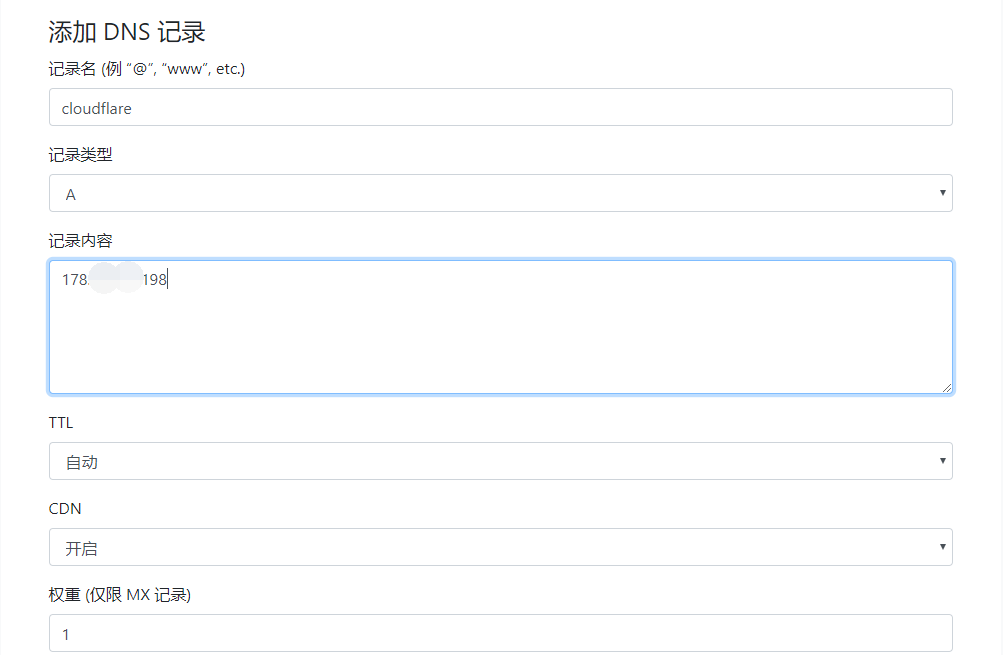Open the CDN dropdown showing 开启
The width and height of the screenshot is (1003, 655).
click(x=501, y=547)
